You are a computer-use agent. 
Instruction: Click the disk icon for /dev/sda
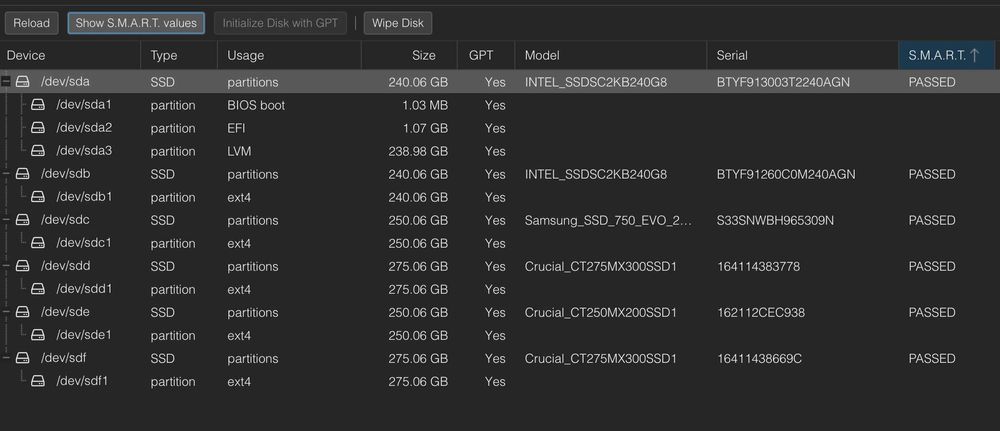tap(23, 82)
